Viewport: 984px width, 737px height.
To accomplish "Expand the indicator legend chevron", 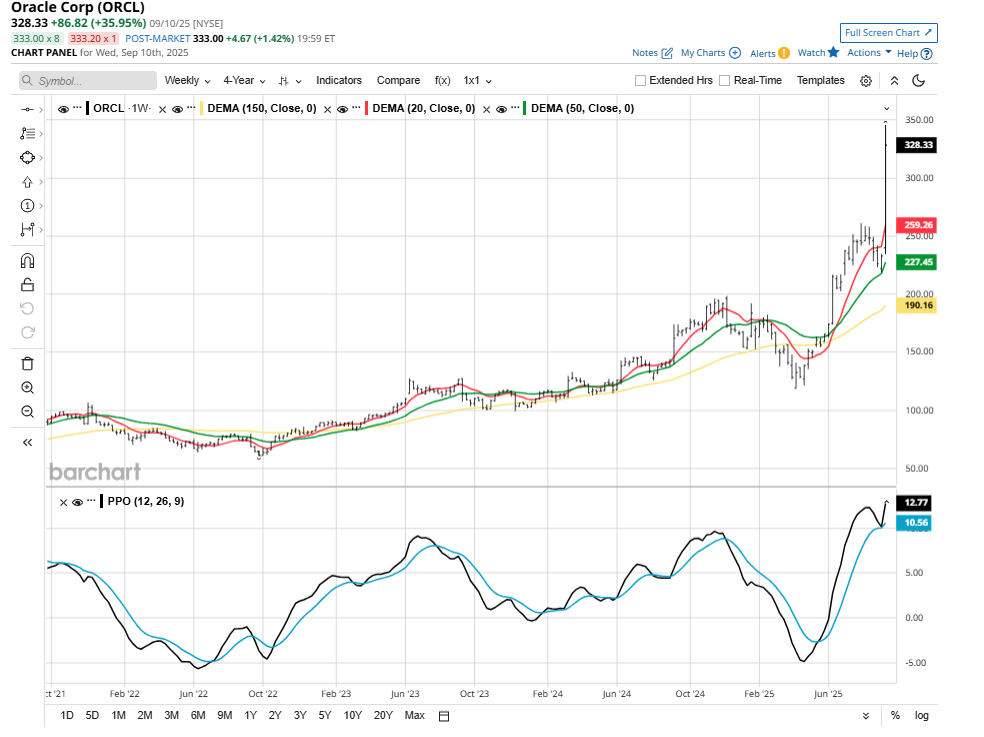I will coord(887,109).
